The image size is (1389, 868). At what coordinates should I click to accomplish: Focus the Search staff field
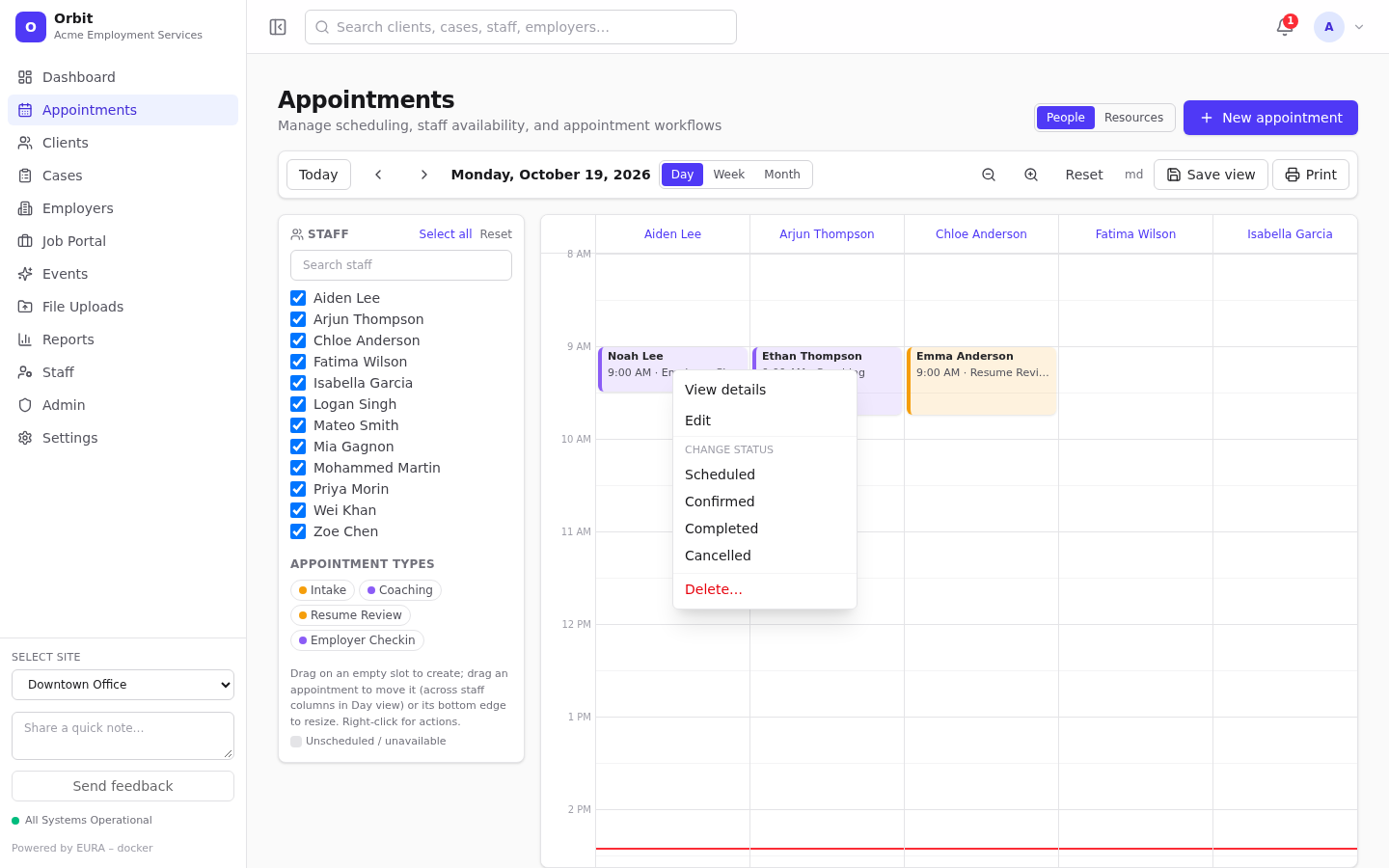pyautogui.click(x=401, y=265)
